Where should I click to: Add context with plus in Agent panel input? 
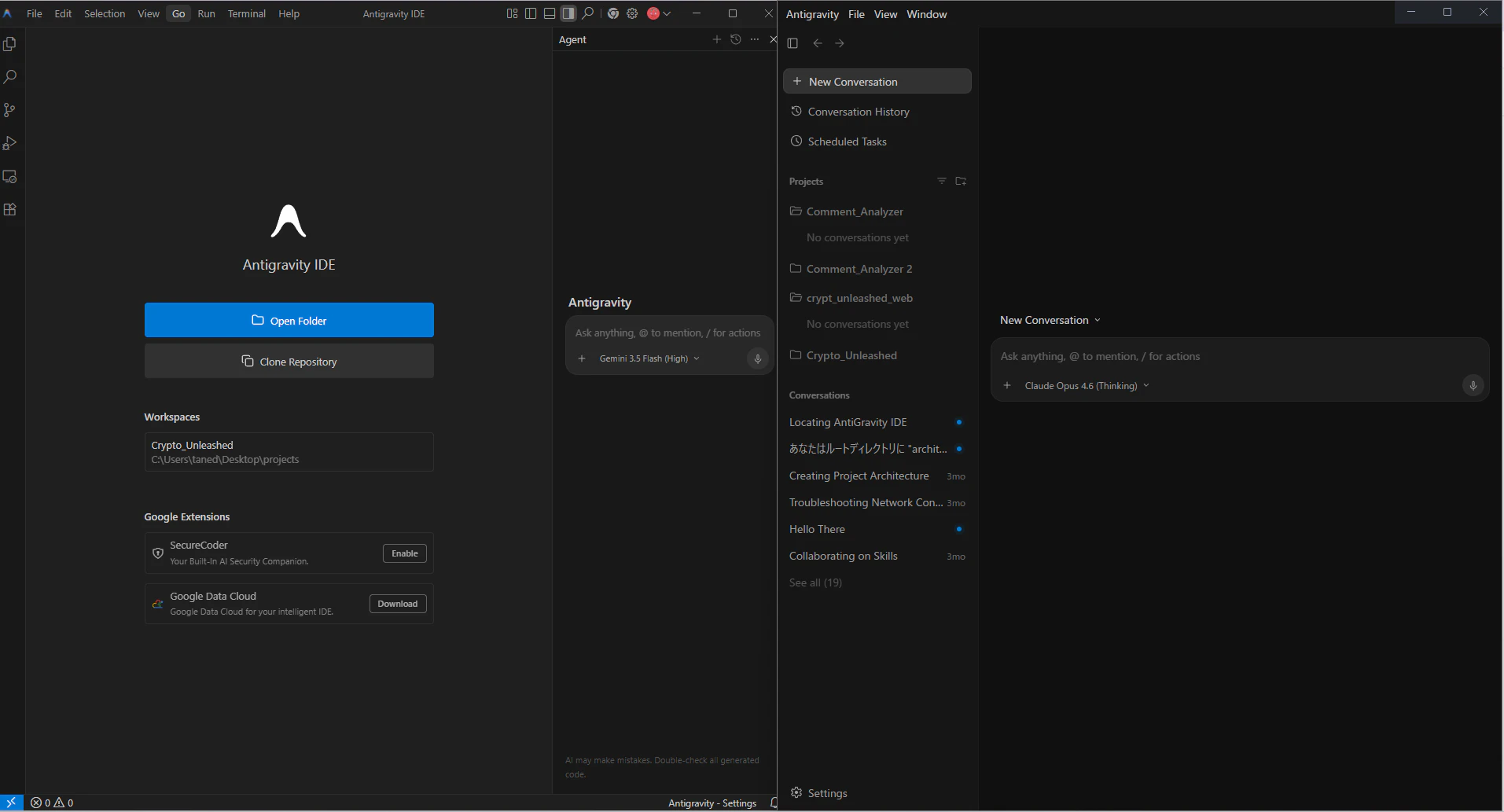coord(582,358)
